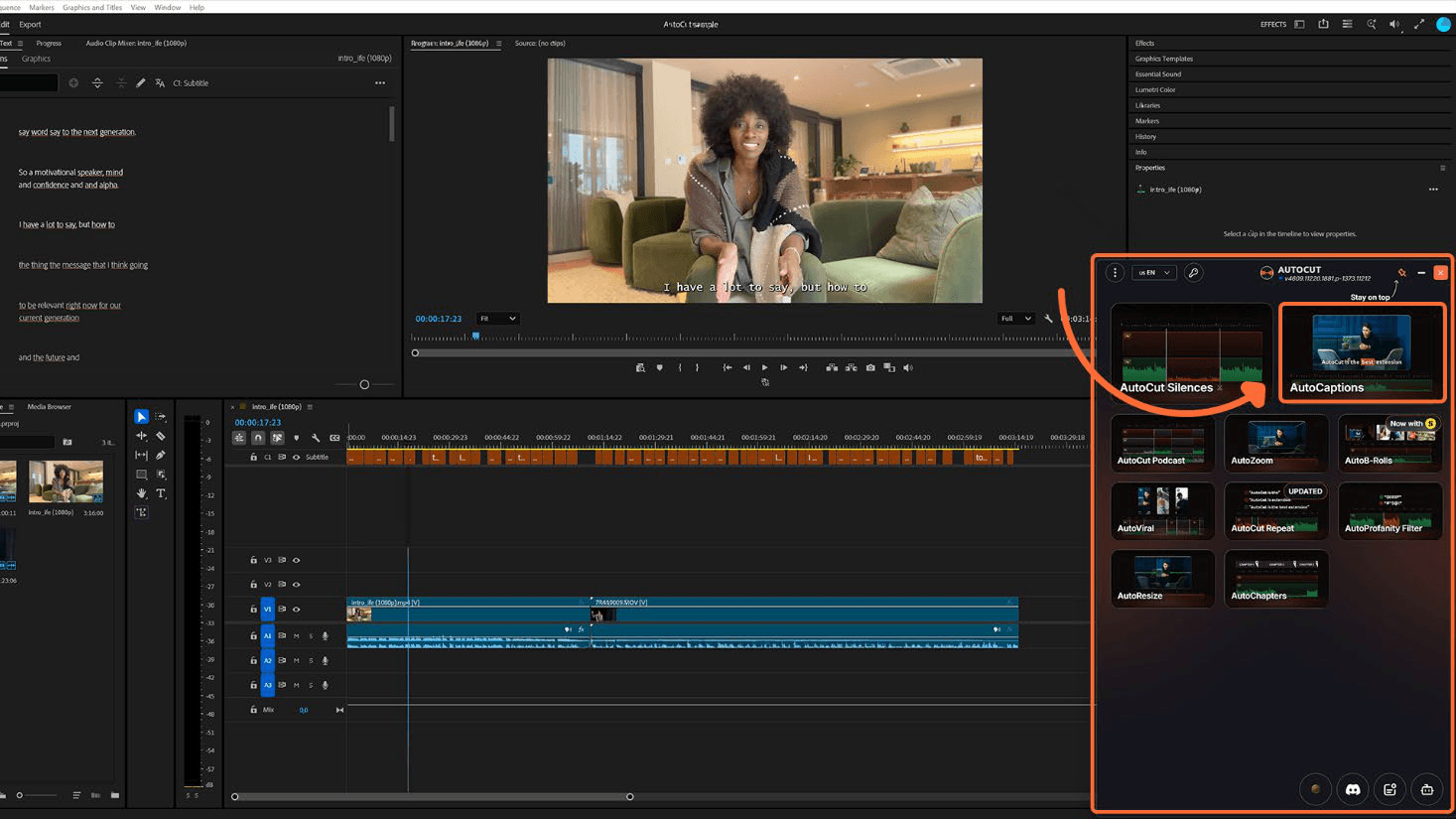This screenshot has width=1456, height=819.
Task: Toggle V3 track output eye
Action: click(296, 560)
